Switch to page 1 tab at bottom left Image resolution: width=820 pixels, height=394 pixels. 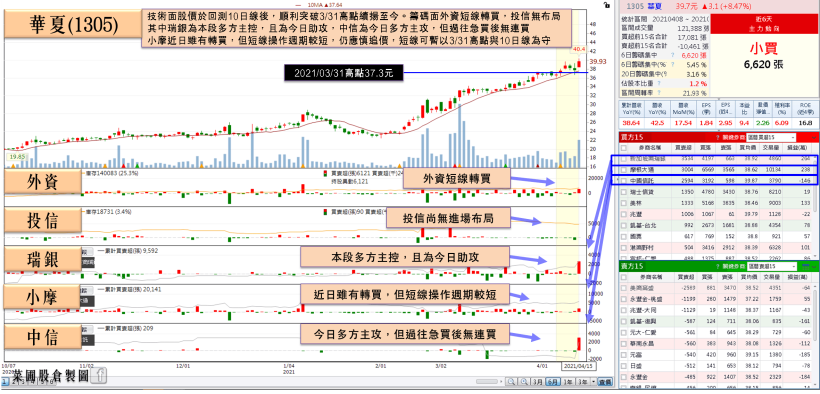pyautogui.click(x=4, y=381)
